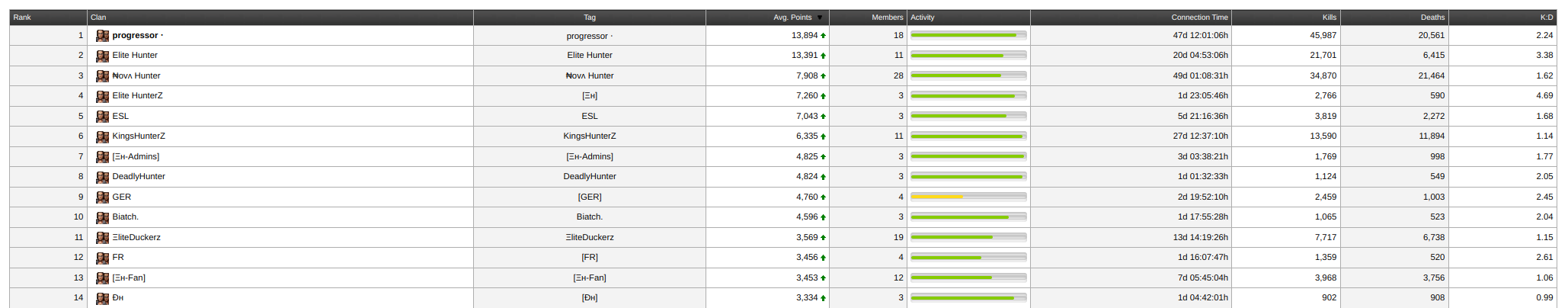Click green up arrow next to 13,894

(x=823, y=36)
